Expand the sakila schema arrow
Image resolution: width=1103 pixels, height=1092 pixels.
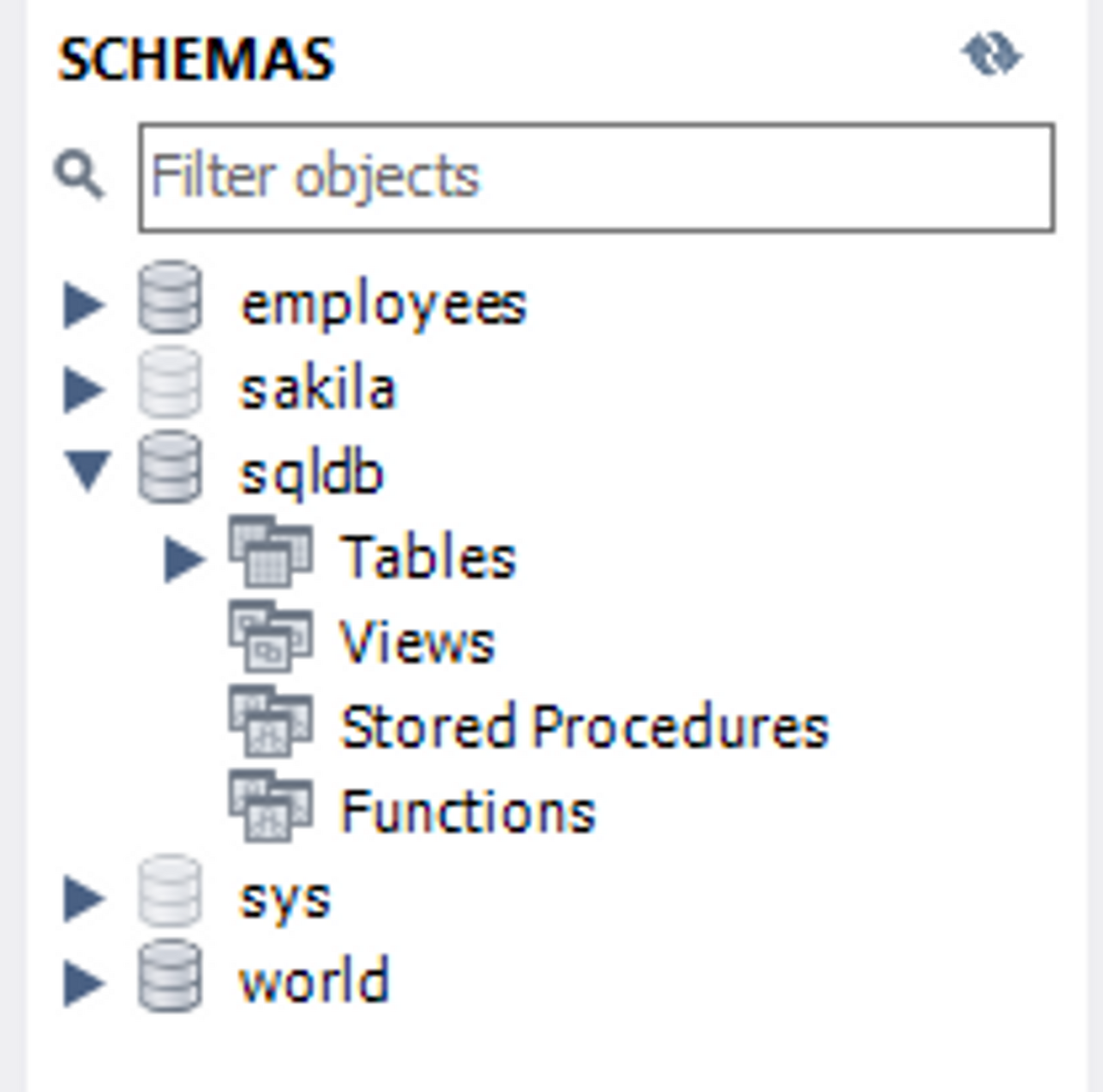pos(84,389)
